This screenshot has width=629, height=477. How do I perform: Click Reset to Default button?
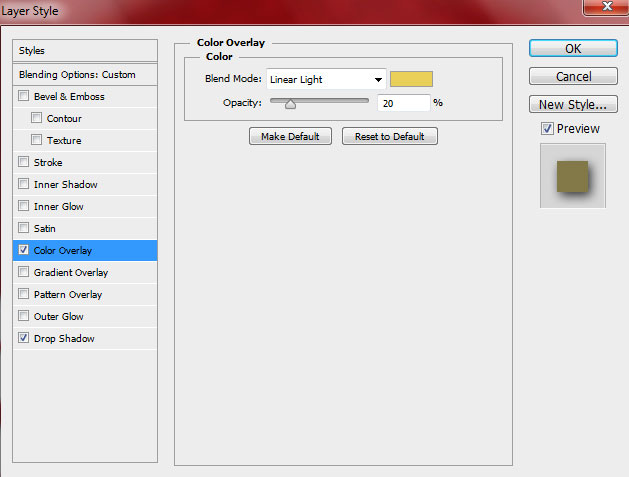[x=390, y=136]
